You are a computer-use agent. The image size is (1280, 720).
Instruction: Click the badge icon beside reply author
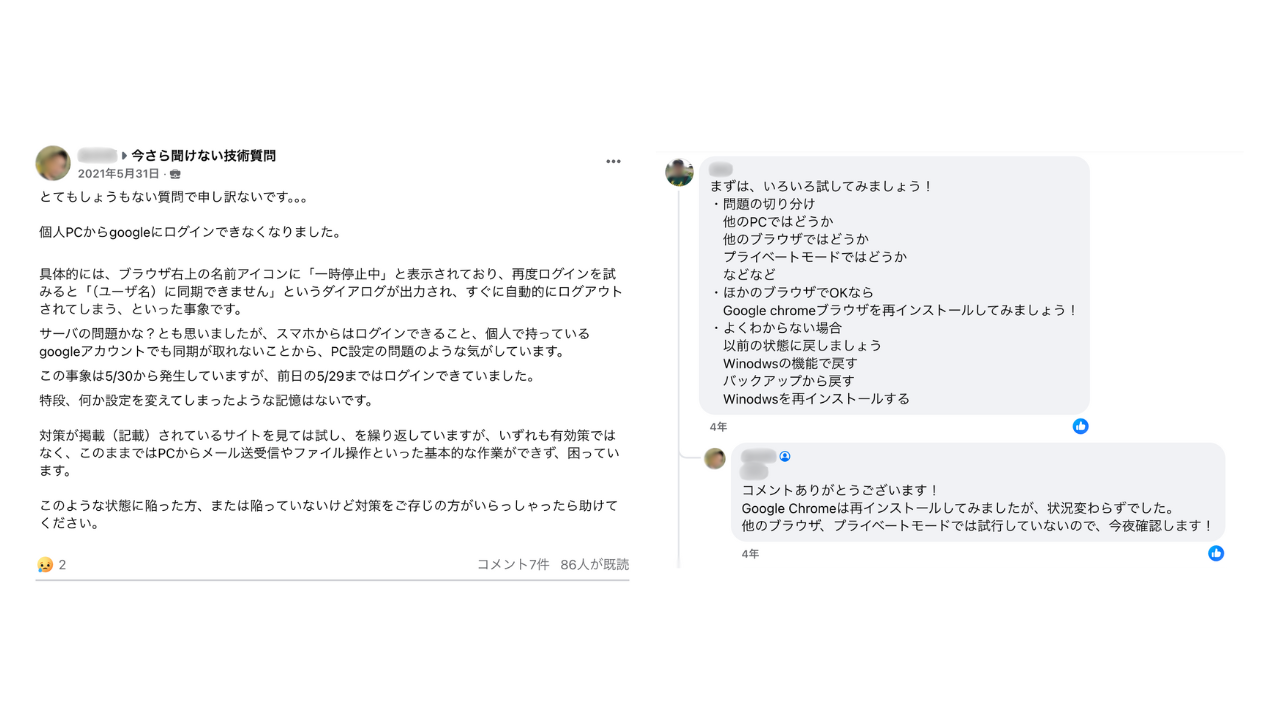point(785,456)
